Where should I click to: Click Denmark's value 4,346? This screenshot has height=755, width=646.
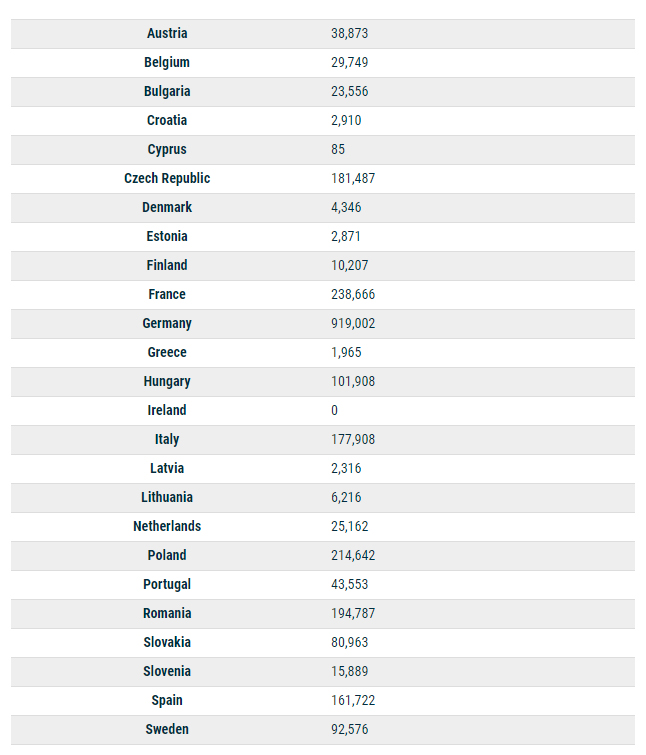coord(346,207)
